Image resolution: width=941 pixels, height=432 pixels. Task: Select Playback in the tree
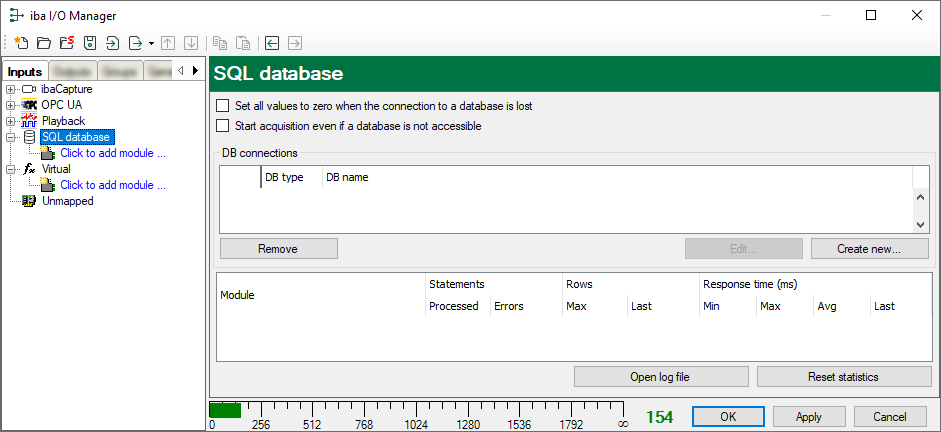point(63,121)
